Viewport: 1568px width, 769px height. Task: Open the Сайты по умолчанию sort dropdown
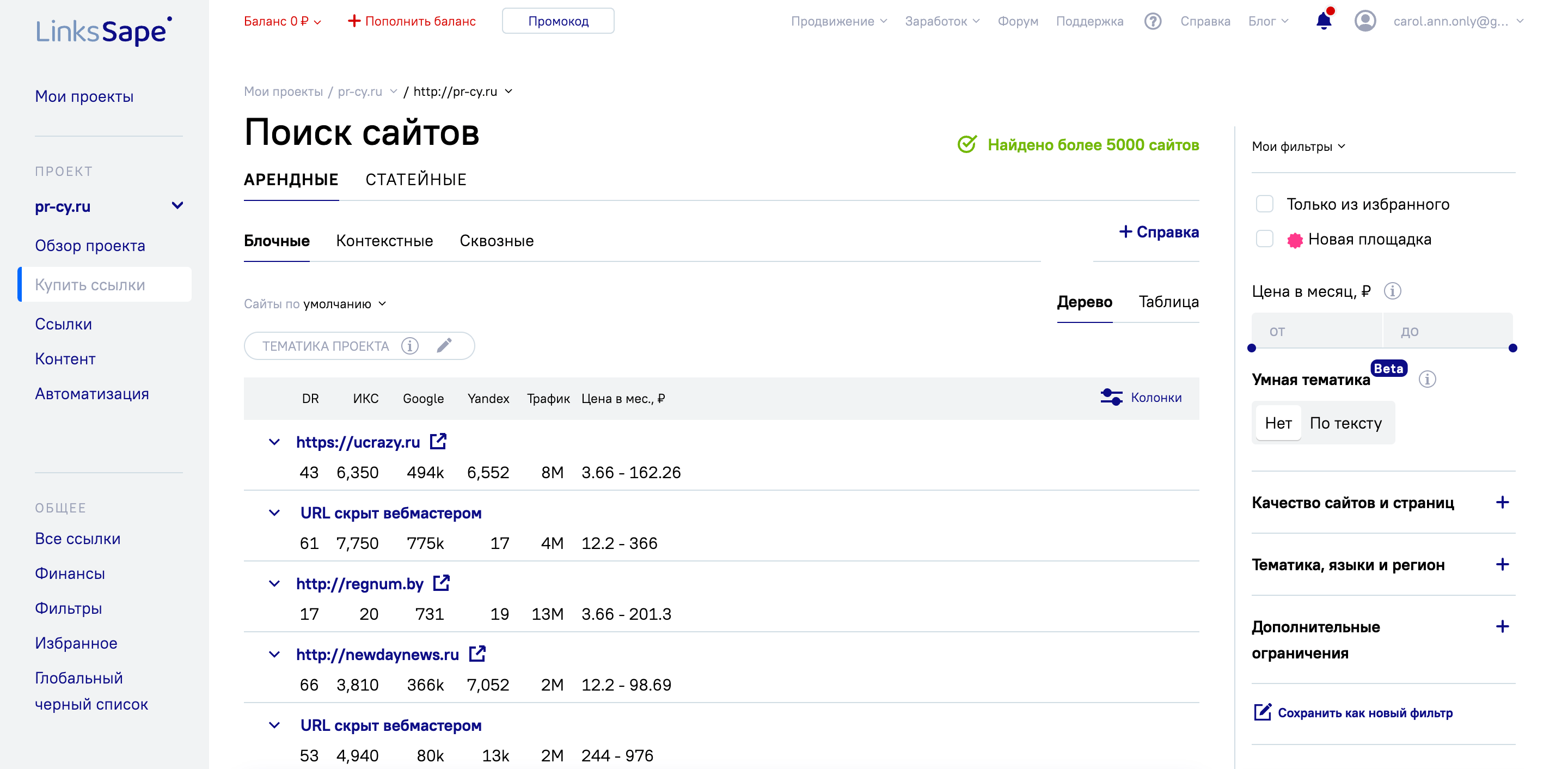(x=315, y=303)
